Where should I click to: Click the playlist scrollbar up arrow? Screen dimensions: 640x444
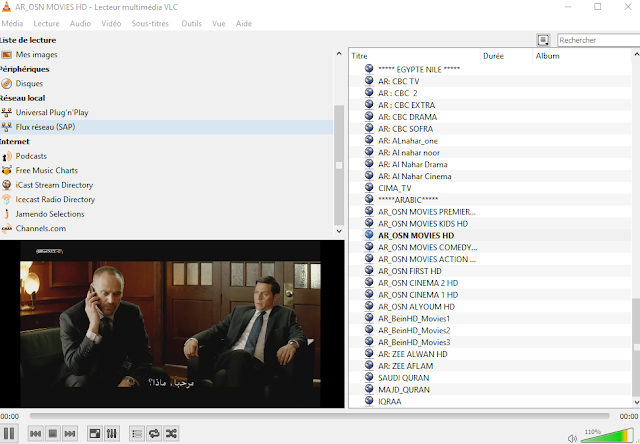636,54
